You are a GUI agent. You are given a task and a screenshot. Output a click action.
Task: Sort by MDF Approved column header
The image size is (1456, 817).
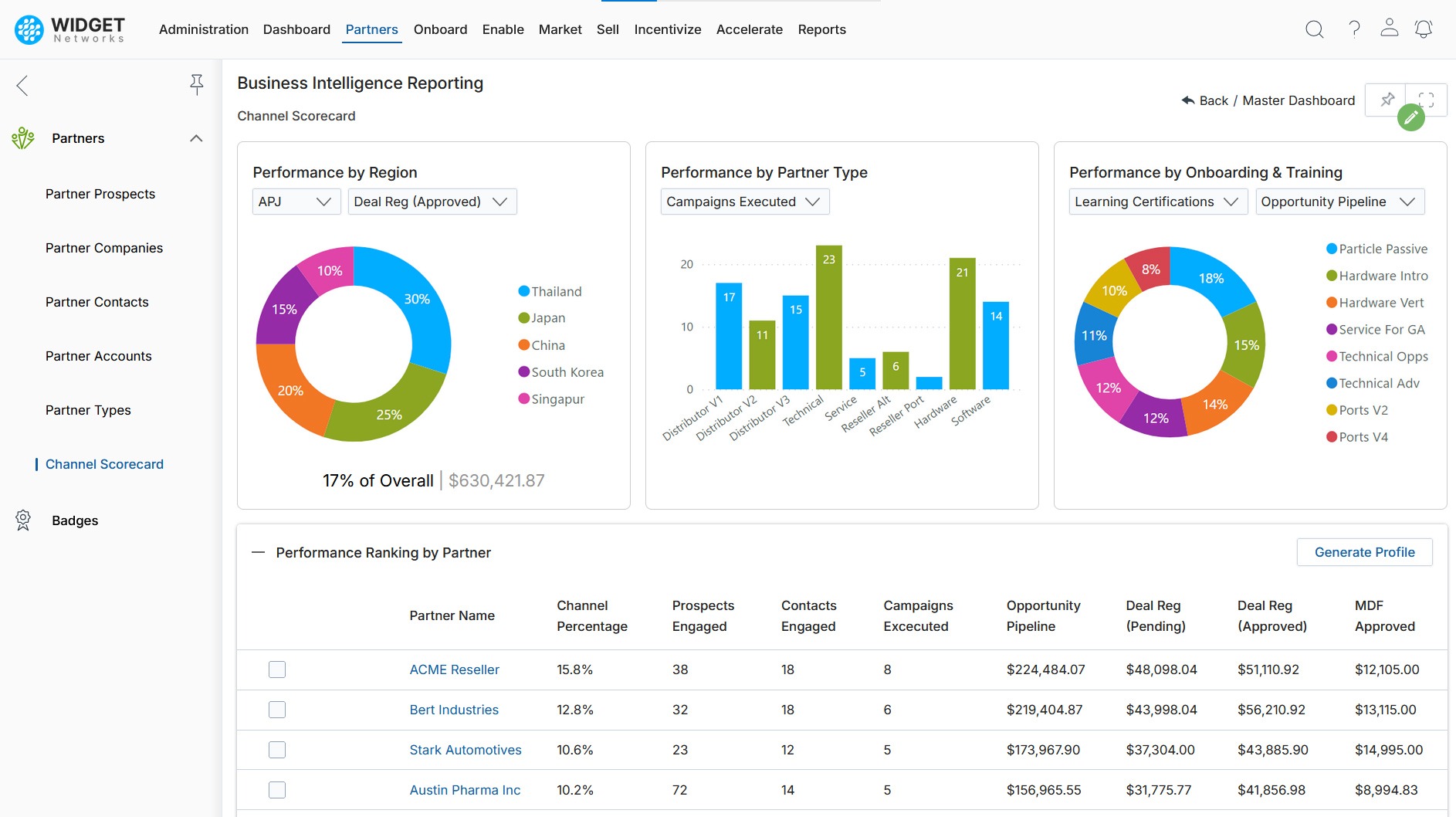click(1385, 615)
